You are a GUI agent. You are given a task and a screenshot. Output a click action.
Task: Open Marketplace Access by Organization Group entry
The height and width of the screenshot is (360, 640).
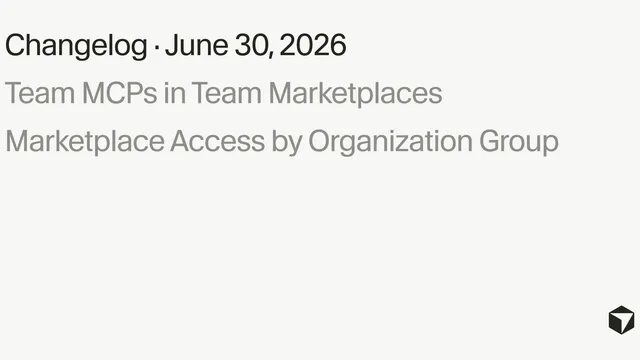coord(282,142)
